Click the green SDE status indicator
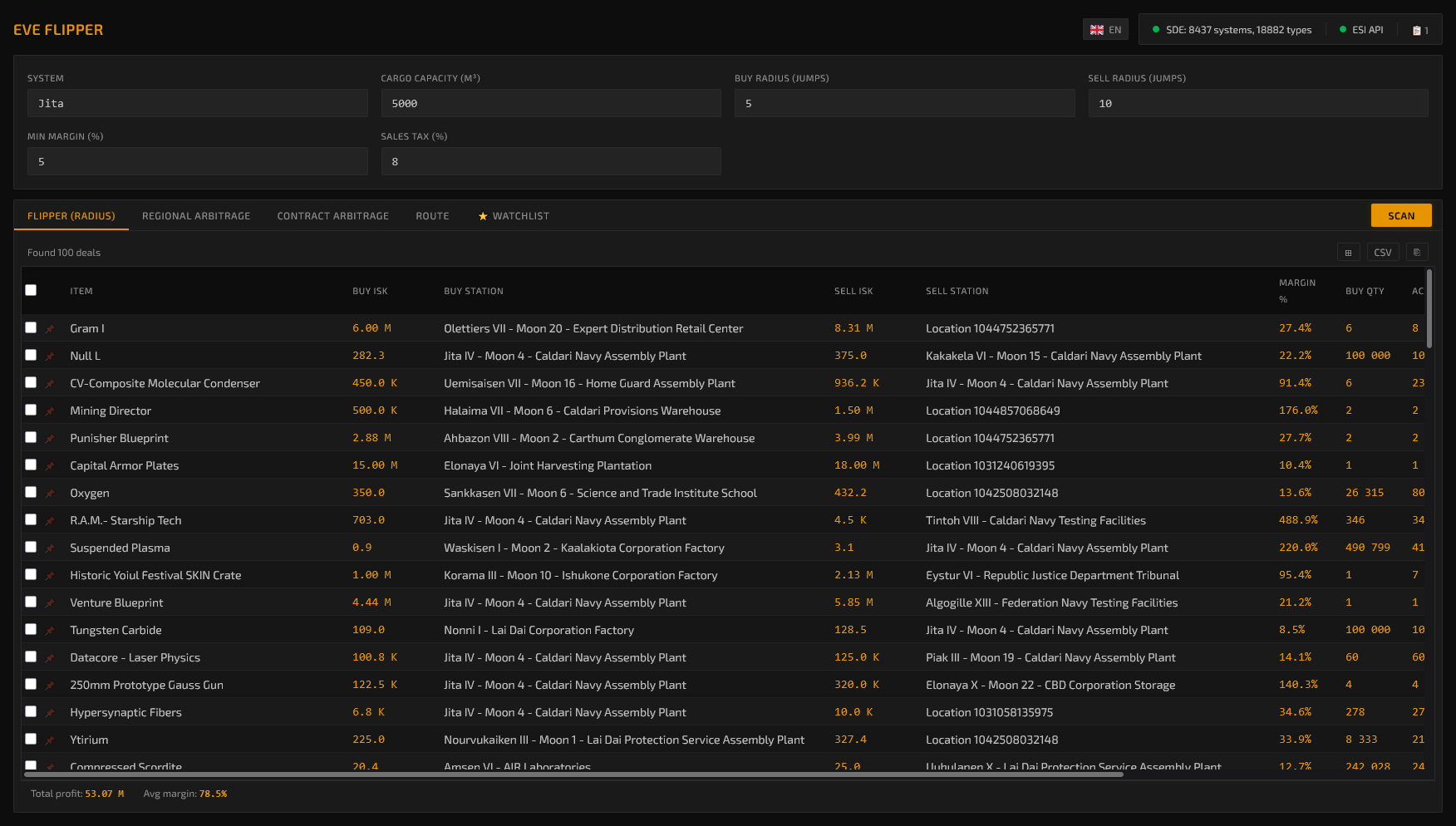Image resolution: width=1456 pixels, height=826 pixels. (x=1155, y=29)
